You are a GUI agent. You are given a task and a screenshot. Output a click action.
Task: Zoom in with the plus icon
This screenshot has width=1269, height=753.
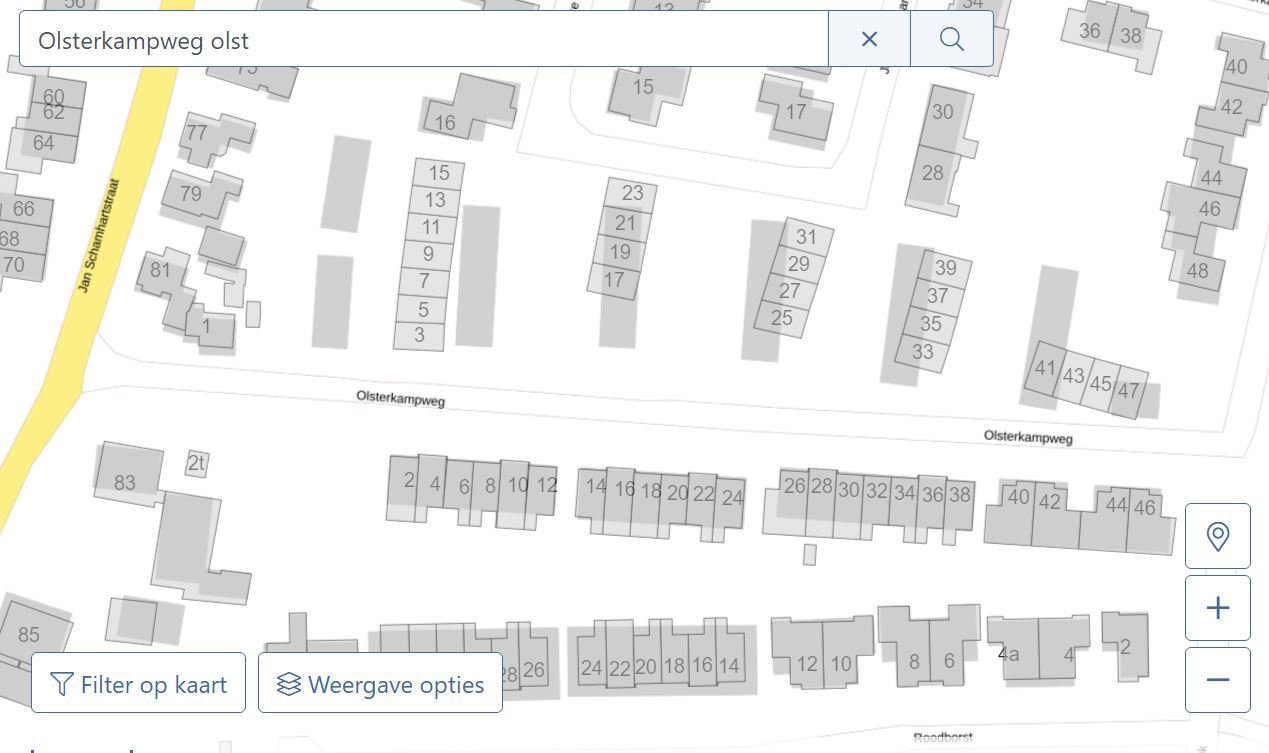[1217, 608]
